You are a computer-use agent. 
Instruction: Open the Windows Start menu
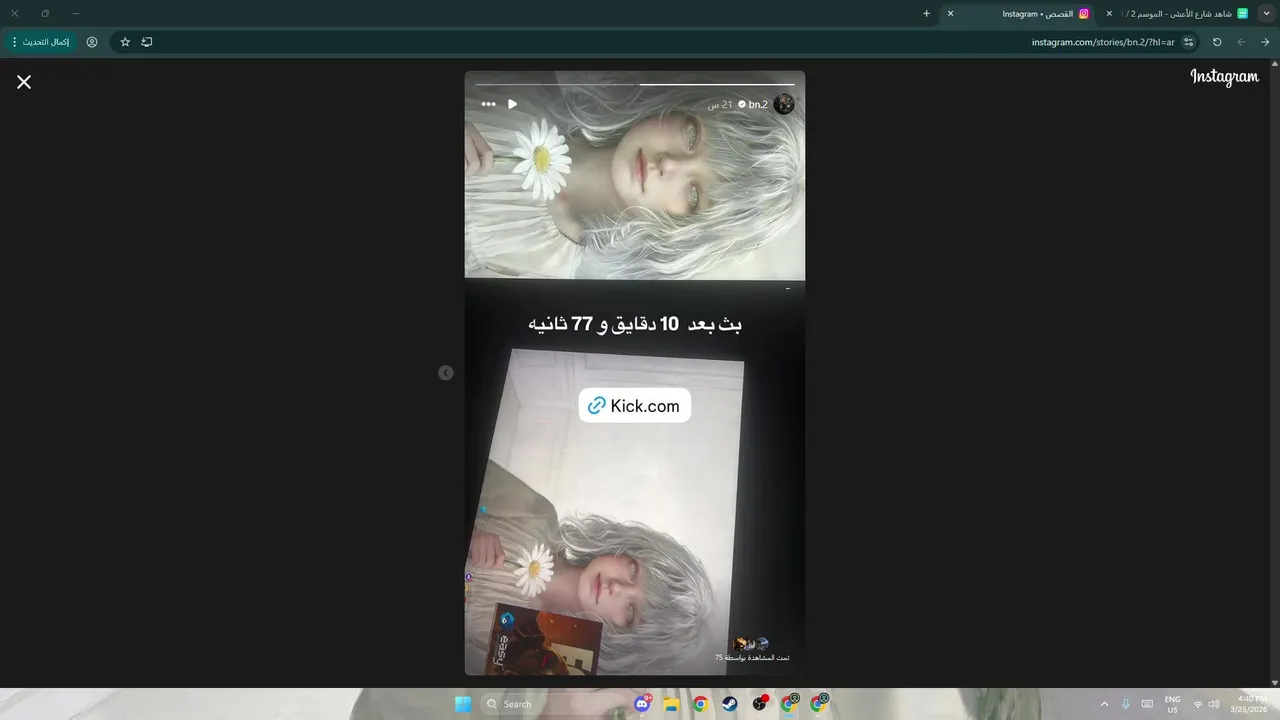(x=463, y=704)
